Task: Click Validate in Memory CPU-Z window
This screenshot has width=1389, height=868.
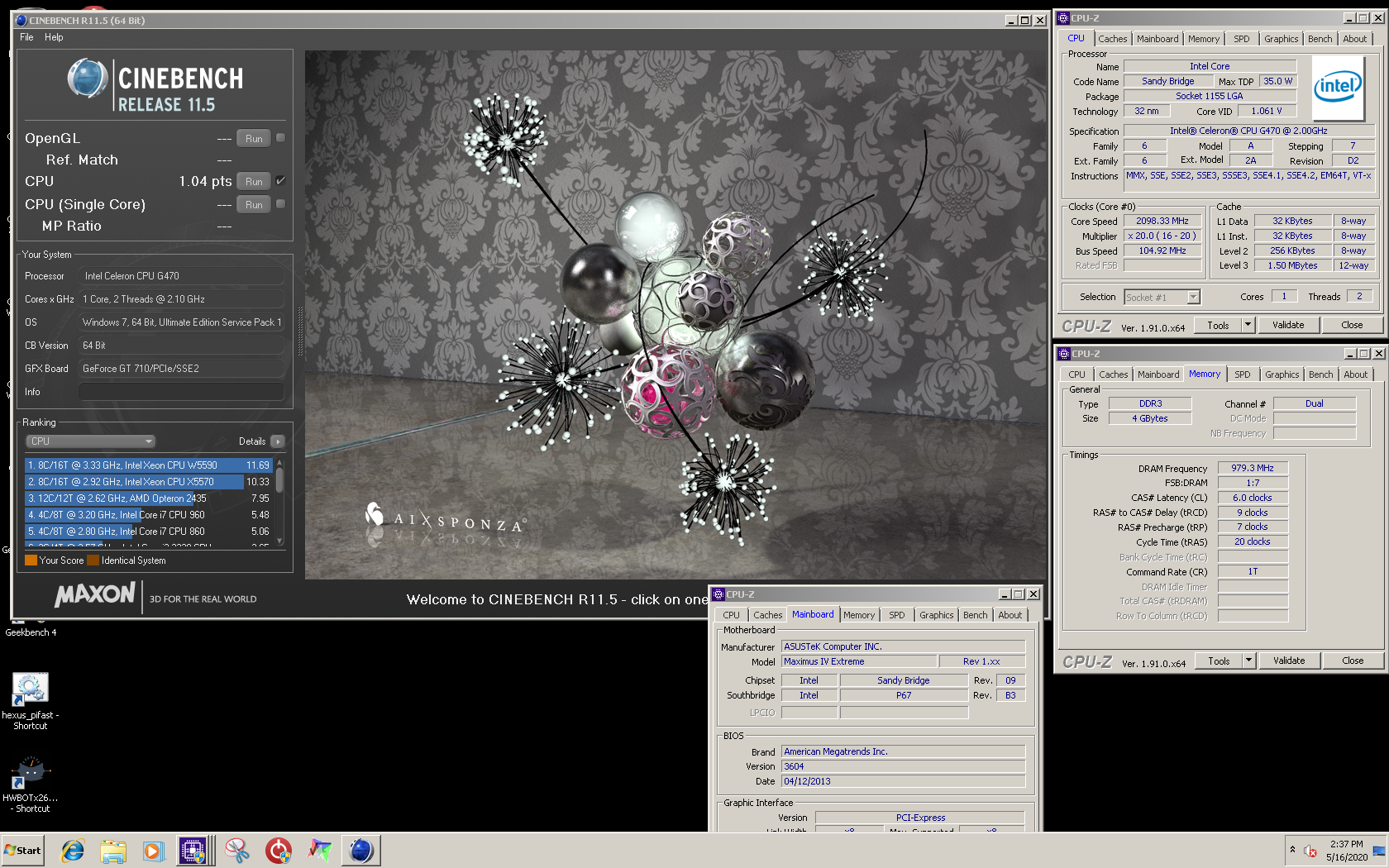Action: [1289, 661]
